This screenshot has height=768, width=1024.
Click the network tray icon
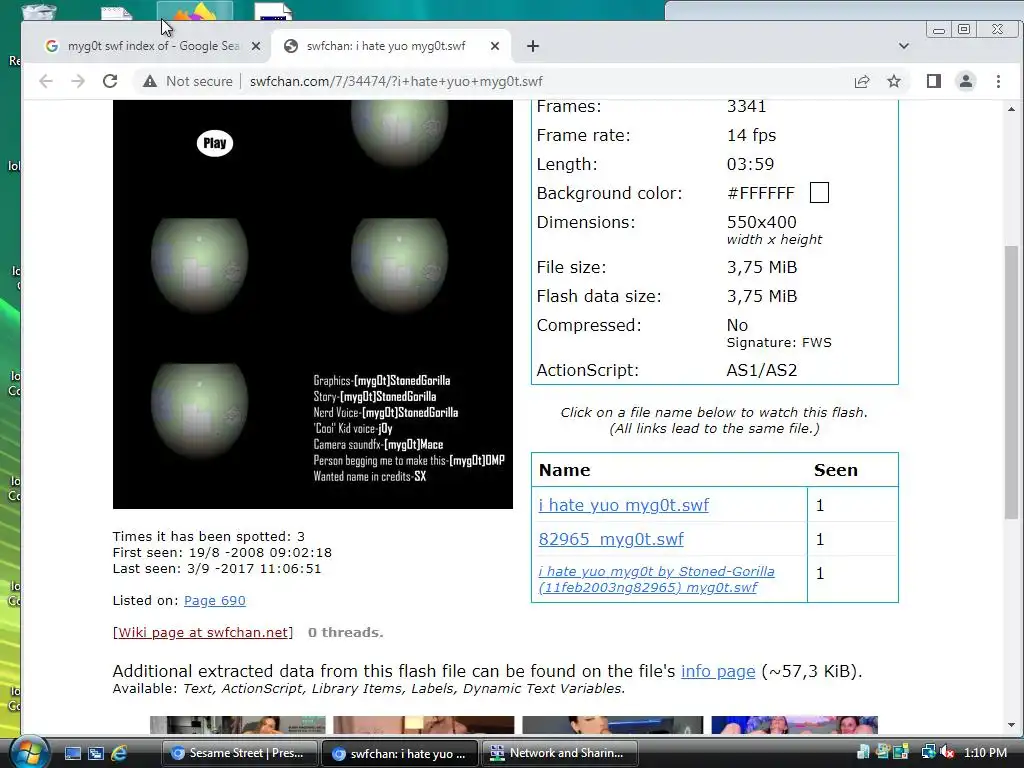coord(928,753)
